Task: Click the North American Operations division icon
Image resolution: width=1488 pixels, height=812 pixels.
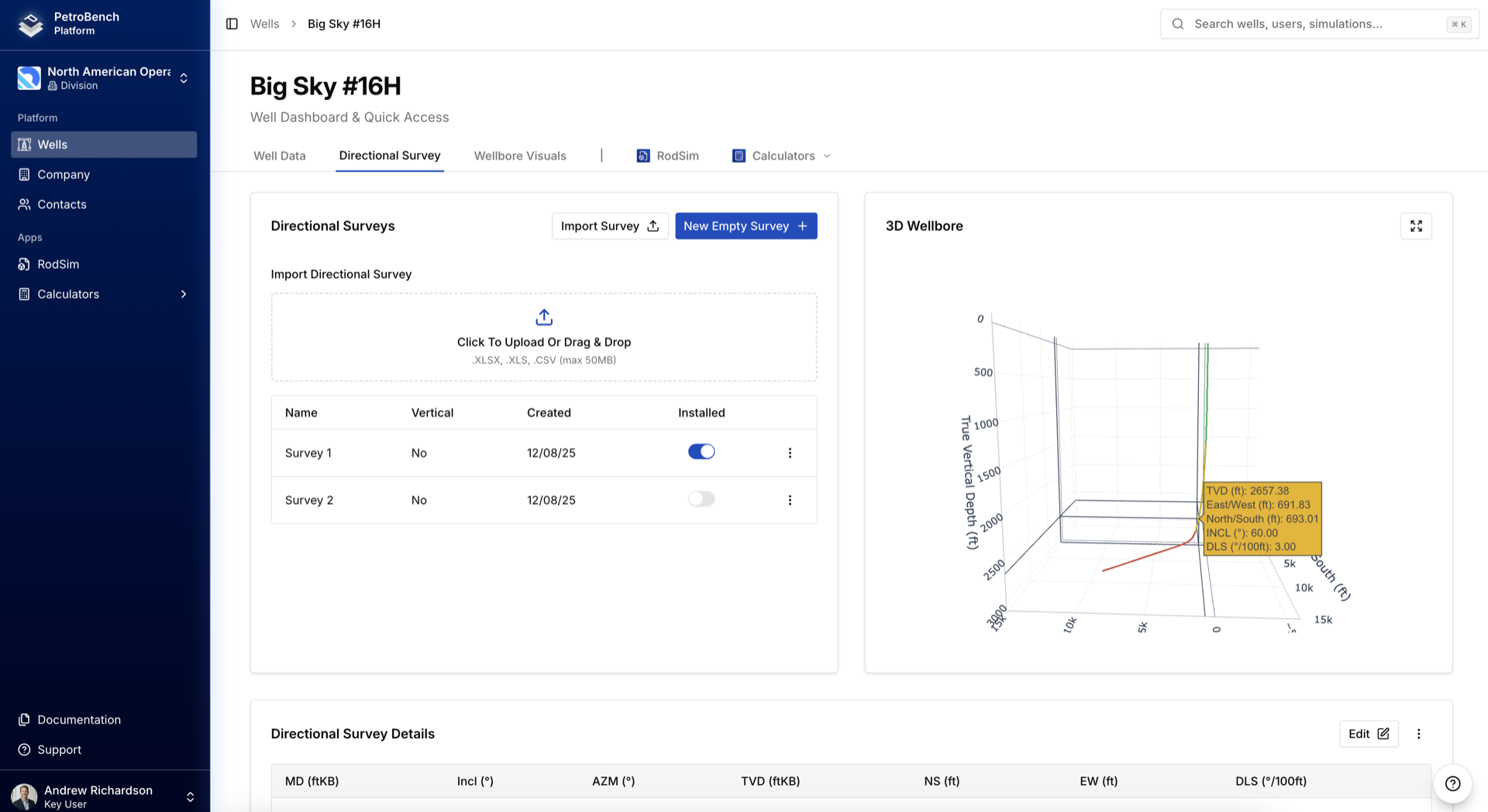Action: pos(29,78)
